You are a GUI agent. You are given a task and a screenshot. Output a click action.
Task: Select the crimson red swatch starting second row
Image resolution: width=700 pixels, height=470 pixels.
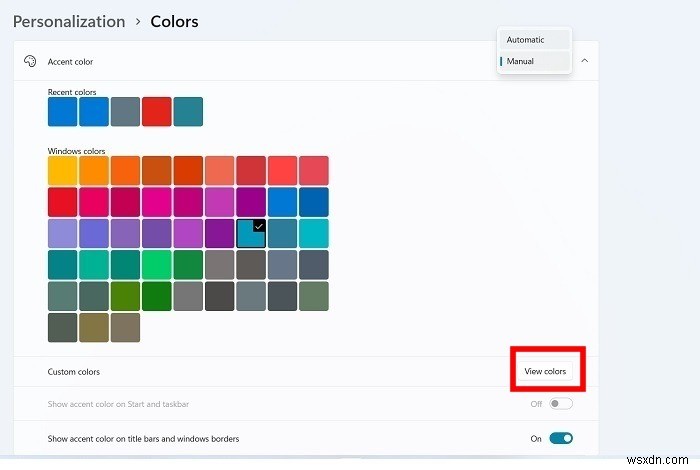(x=63, y=202)
